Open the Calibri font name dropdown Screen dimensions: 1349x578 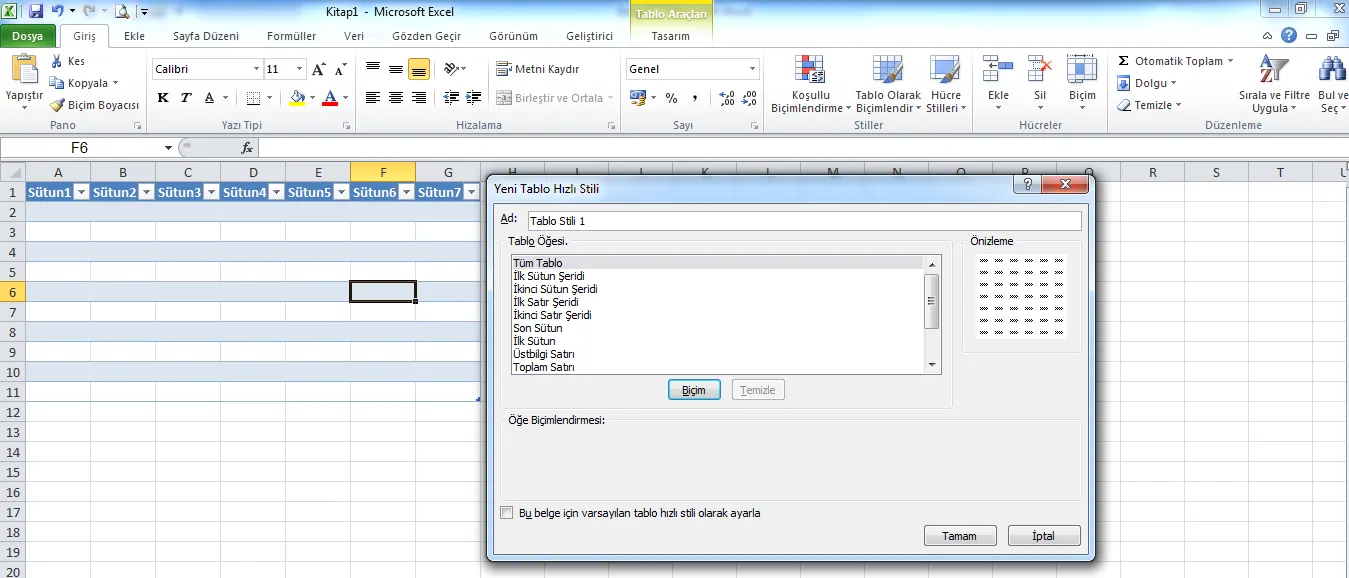click(x=255, y=69)
